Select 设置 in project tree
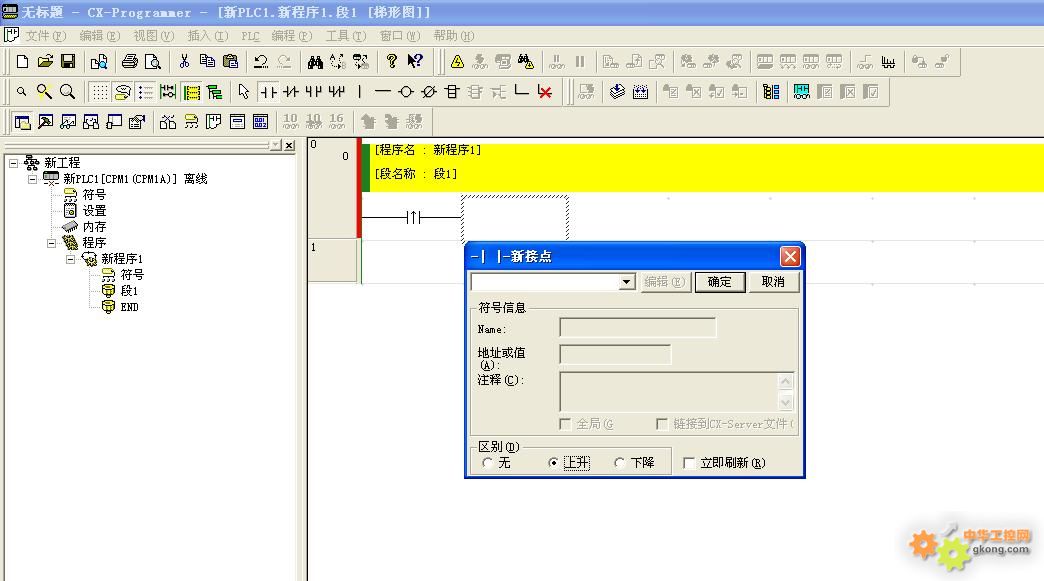 click(94, 211)
